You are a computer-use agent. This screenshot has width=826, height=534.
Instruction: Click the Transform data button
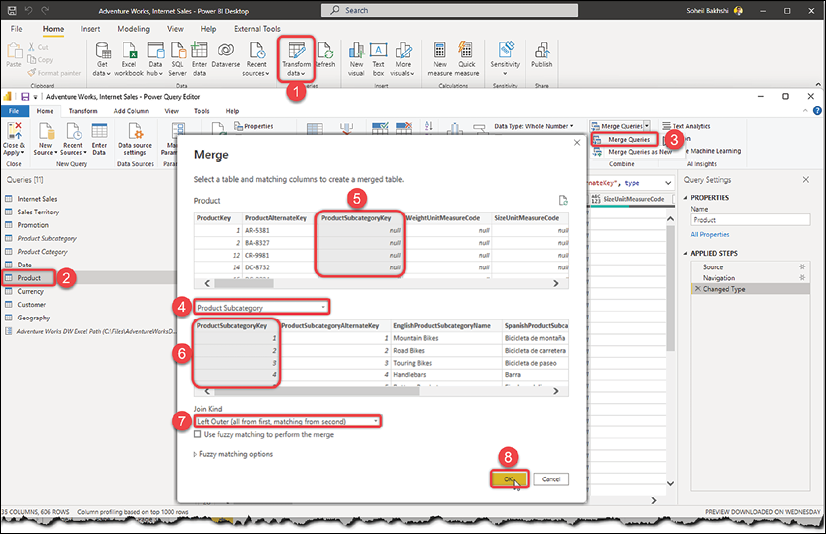point(297,59)
